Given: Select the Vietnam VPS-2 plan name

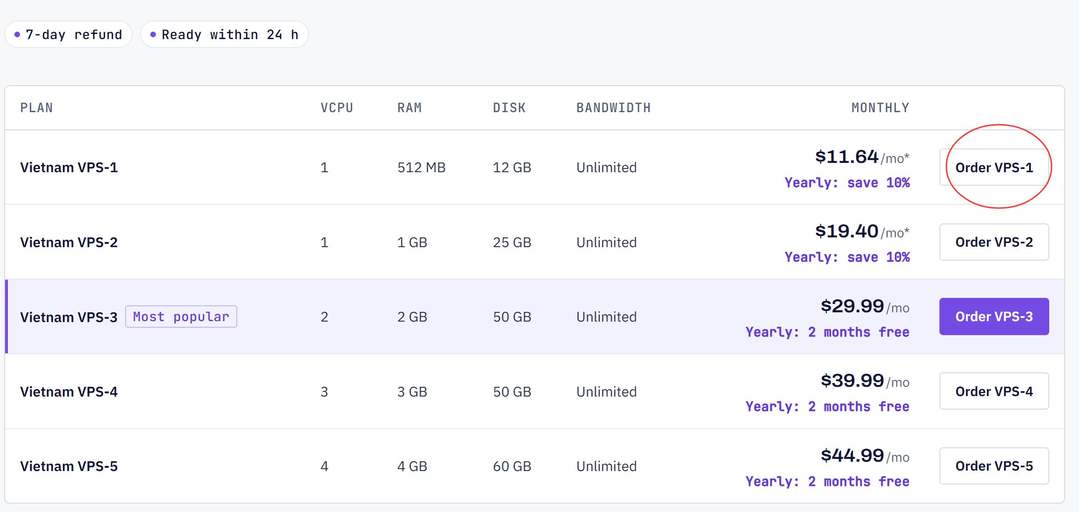Looking at the screenshot, I should pyautogui.click(x=69, y=242).
